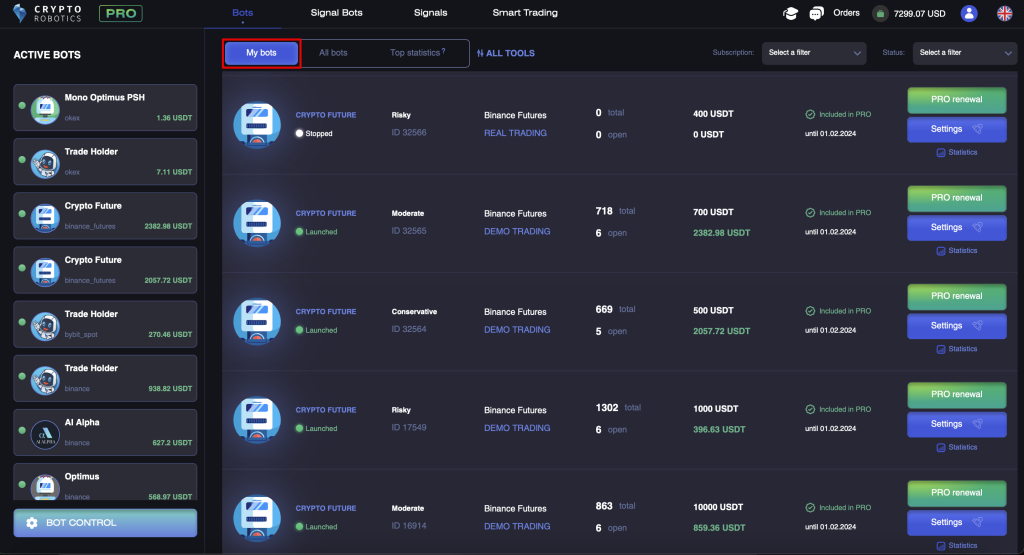Open the Orders link

[x=846, y=13]
